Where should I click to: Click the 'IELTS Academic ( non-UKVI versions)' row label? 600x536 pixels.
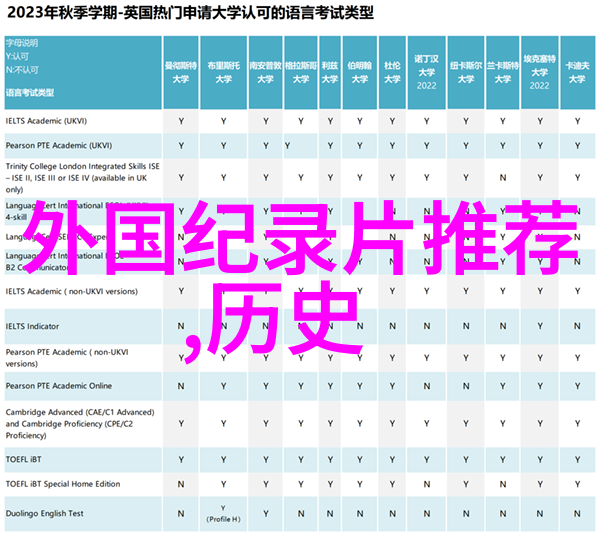coord(72,292)
